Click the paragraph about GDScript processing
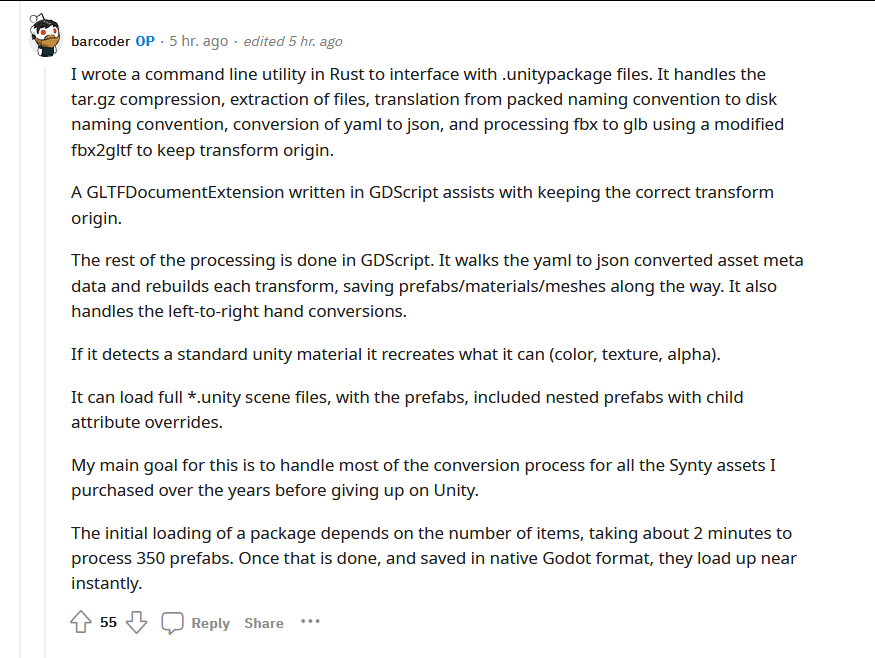Screen dimensions: 875x658 tap(437, 286)
